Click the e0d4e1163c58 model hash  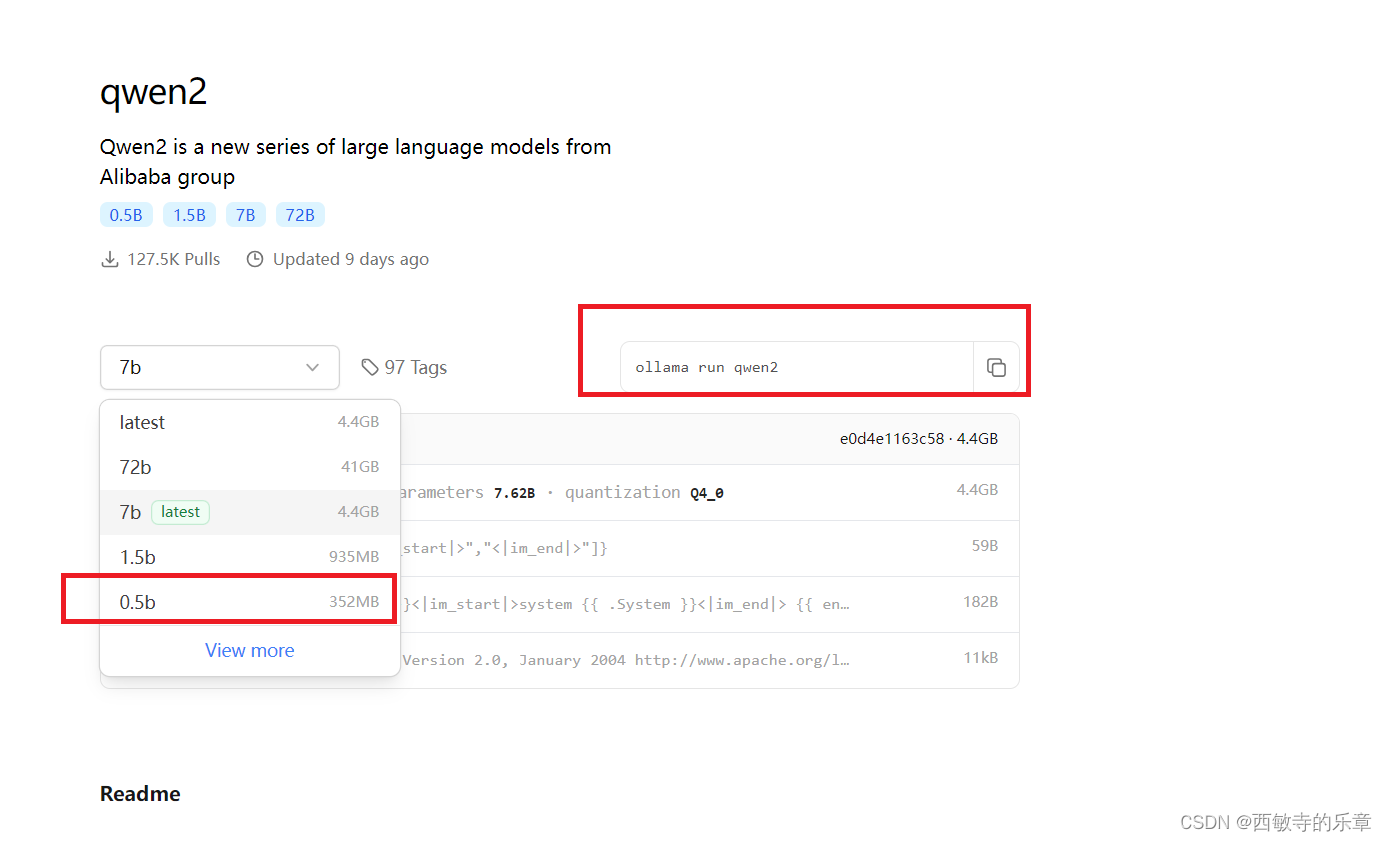[x=892, y=438]
